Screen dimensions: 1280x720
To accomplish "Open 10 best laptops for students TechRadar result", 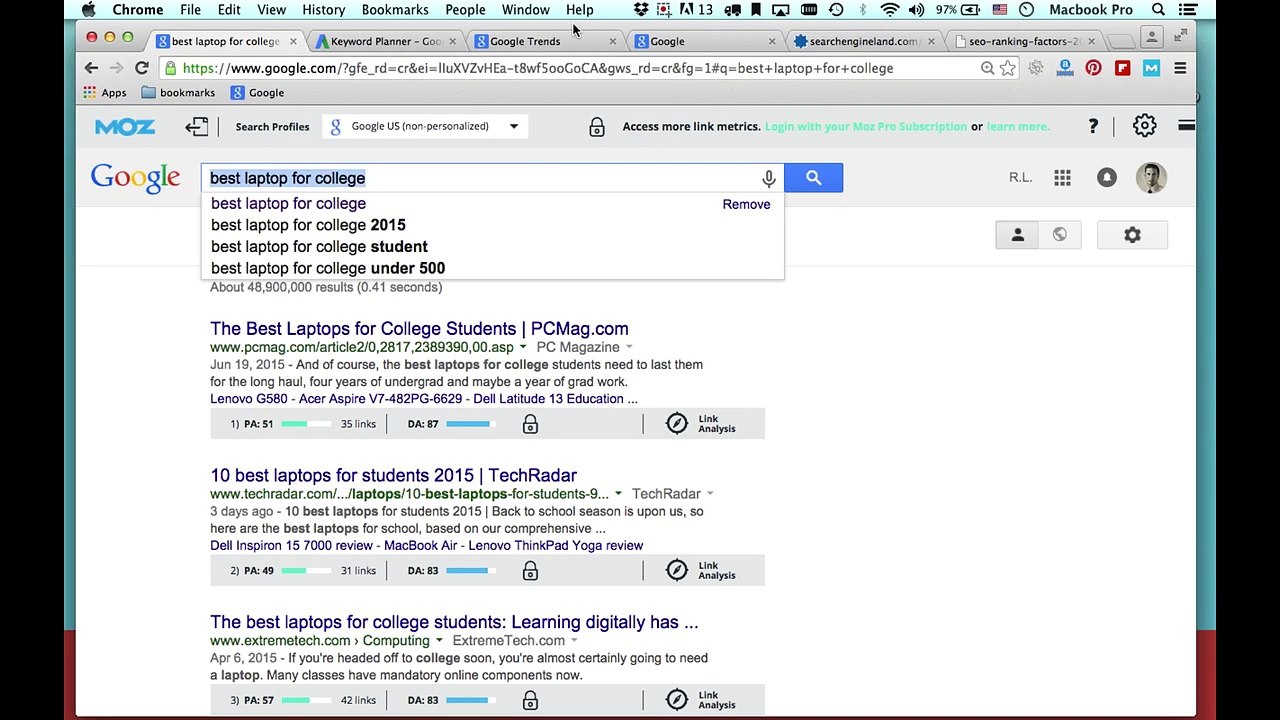I will [393, 476].
